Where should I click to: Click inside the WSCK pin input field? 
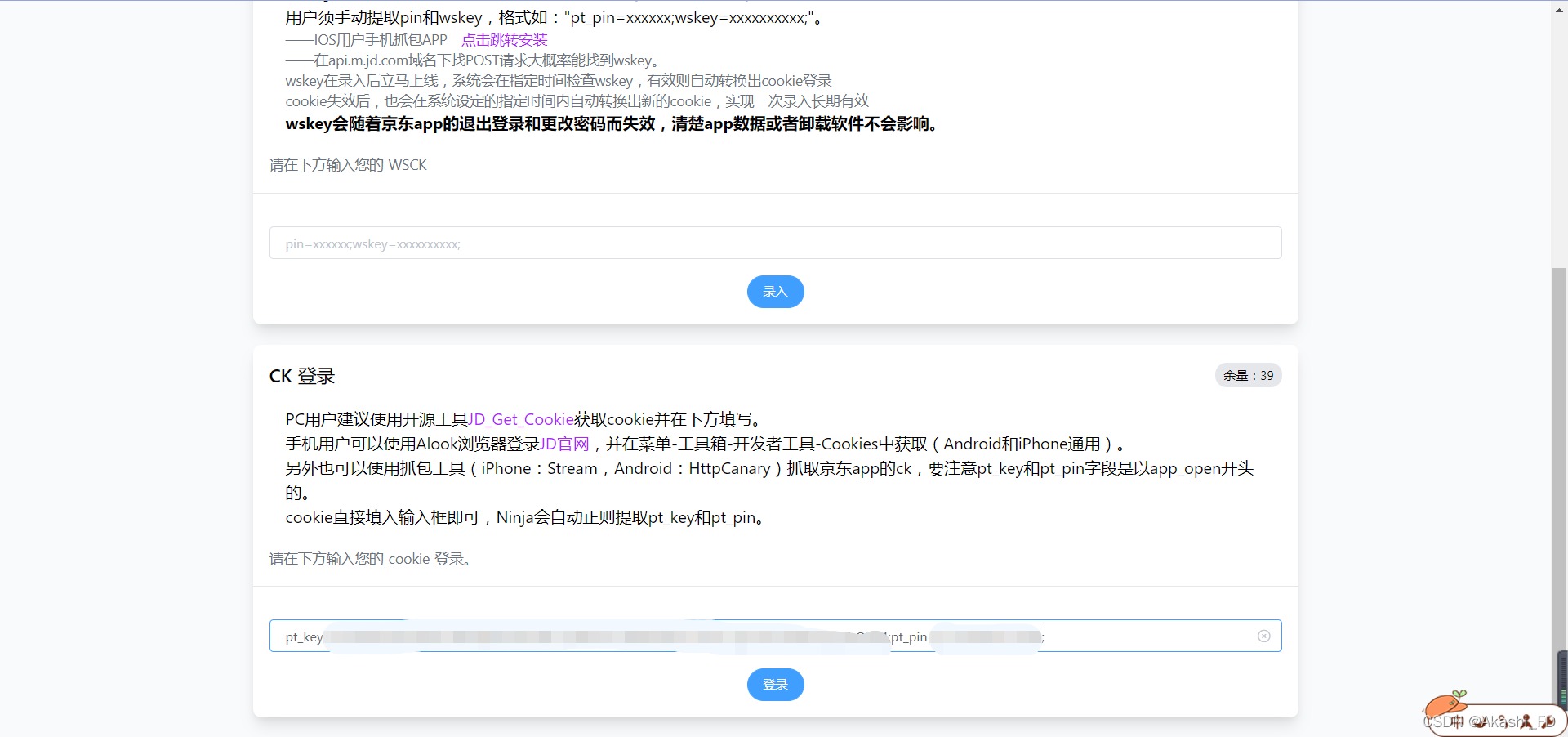[x=775, y=243]
